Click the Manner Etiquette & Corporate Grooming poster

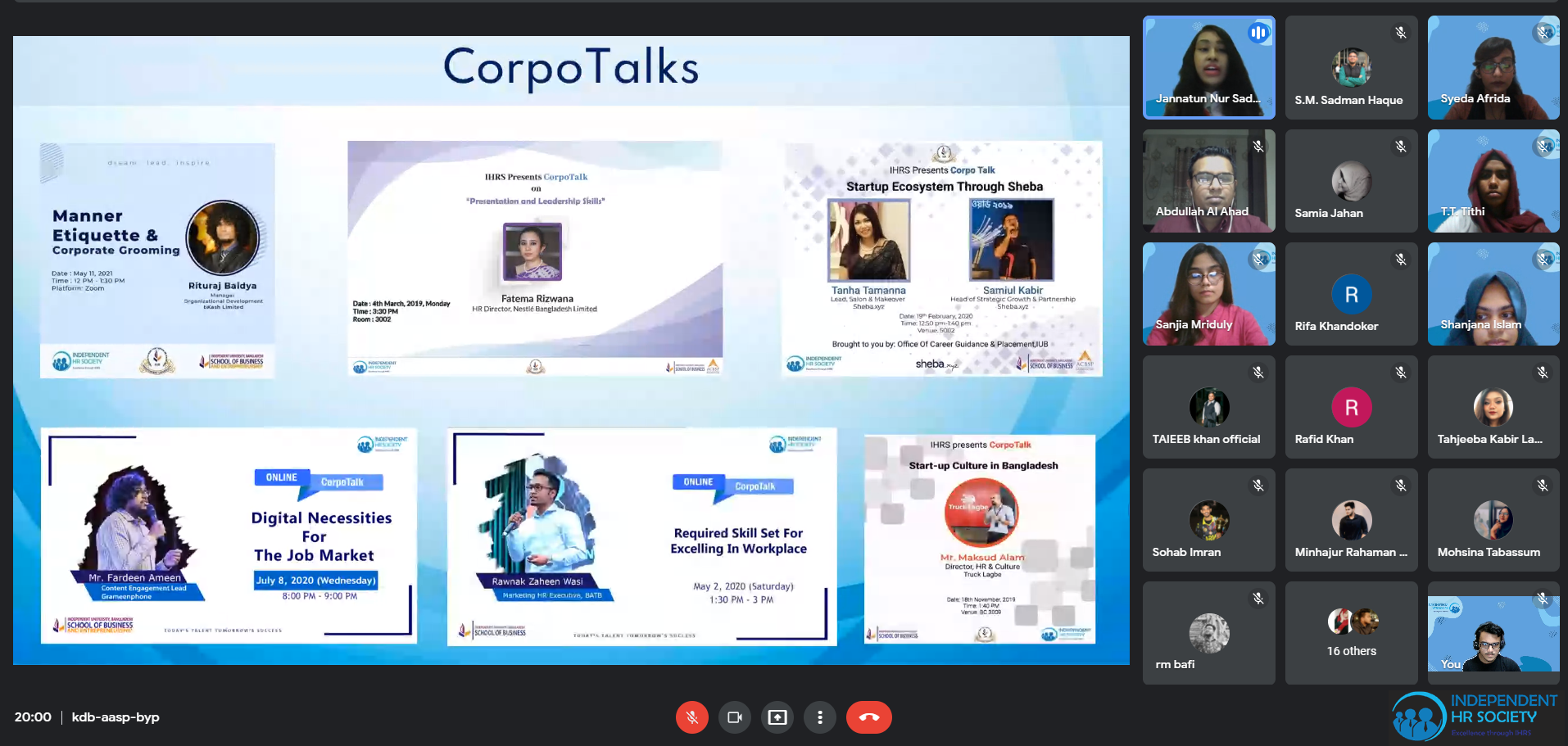157,260
